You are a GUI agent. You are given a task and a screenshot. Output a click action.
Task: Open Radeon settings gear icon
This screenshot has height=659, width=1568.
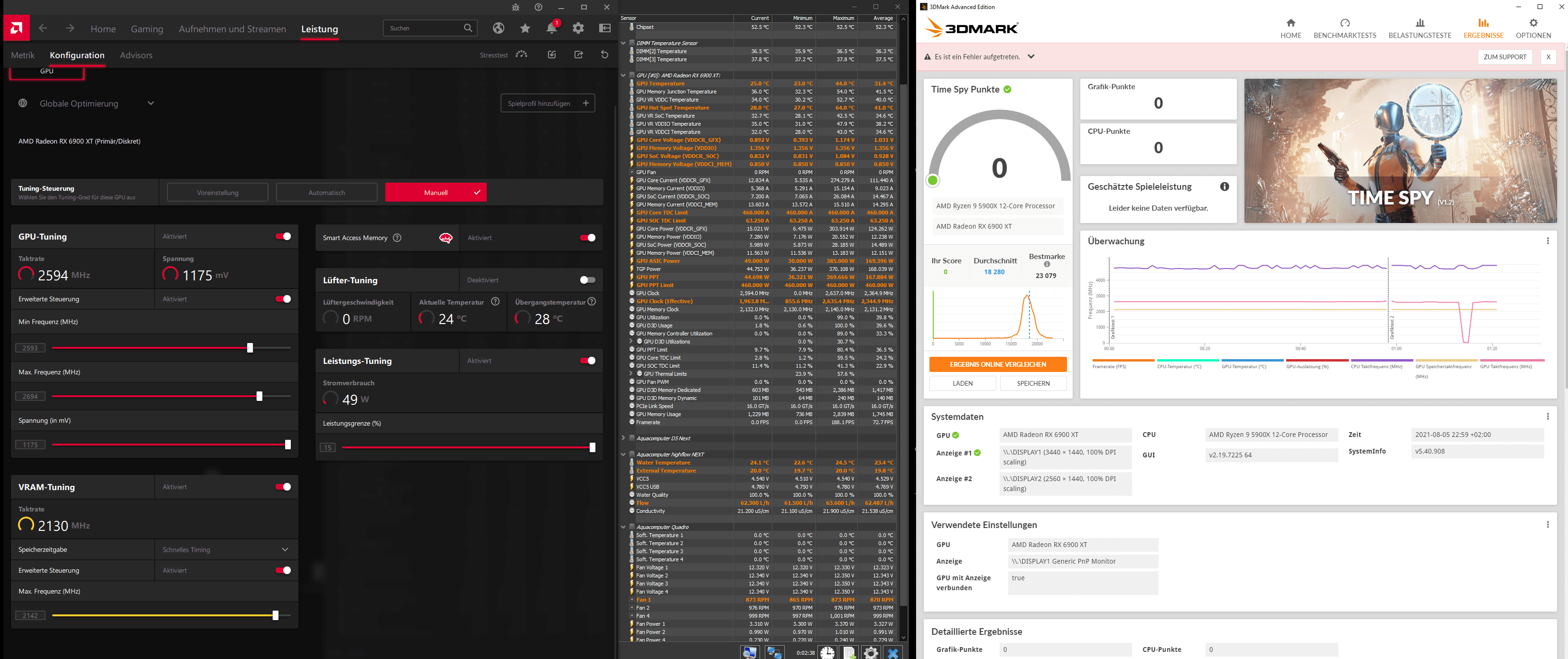click(578, 28)
